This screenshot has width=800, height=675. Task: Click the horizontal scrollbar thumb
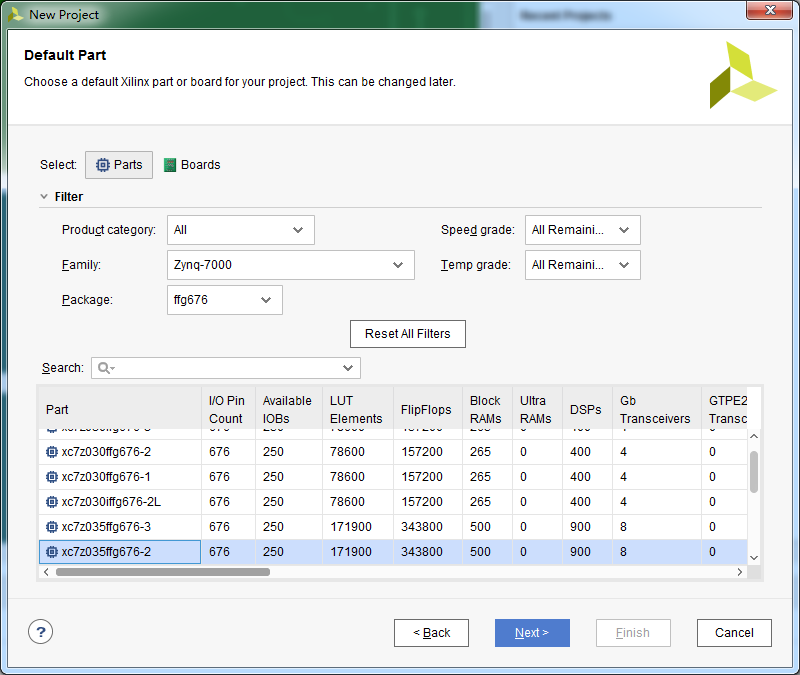point(163,572)
